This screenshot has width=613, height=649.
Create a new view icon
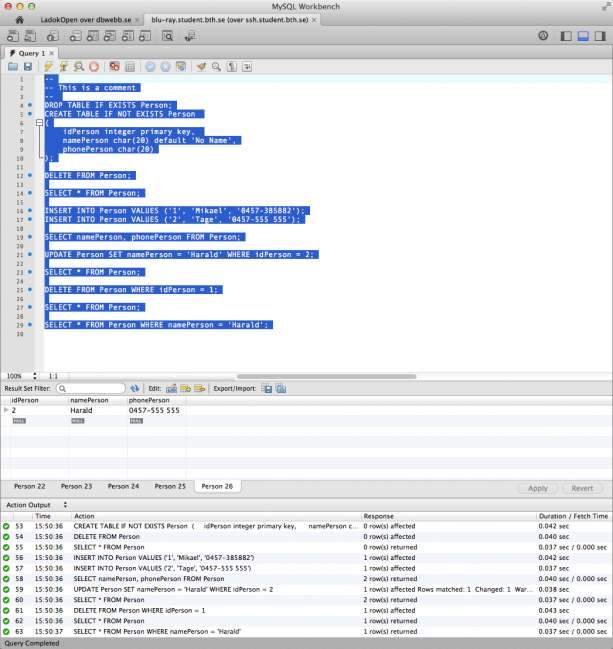pyautogui.click(x=110, y=36)
